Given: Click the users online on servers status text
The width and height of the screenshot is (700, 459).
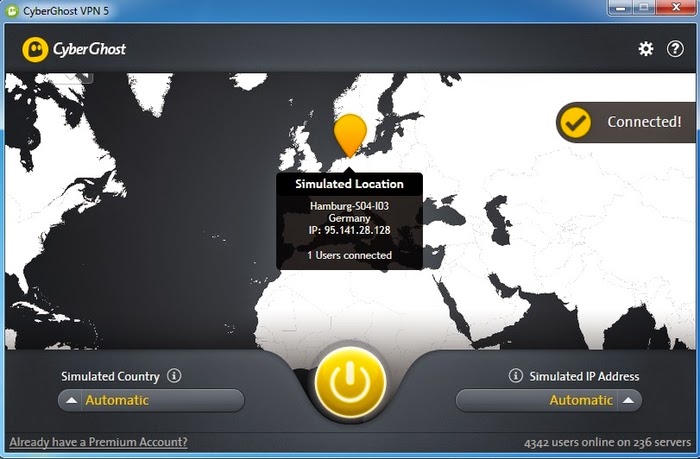Looking at the screenshot, I should (x=607, y=442).
